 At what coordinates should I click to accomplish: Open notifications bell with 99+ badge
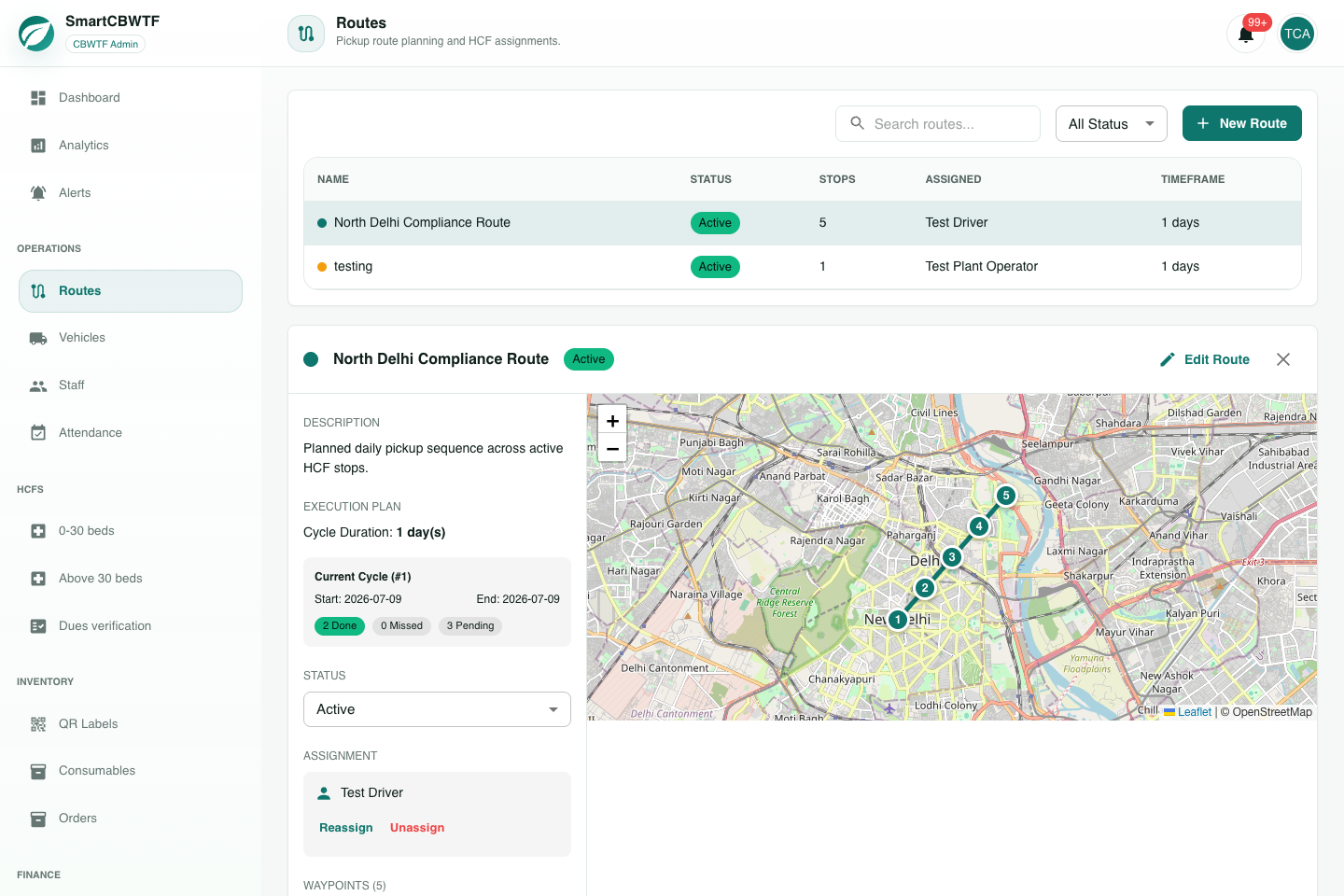1246,34
